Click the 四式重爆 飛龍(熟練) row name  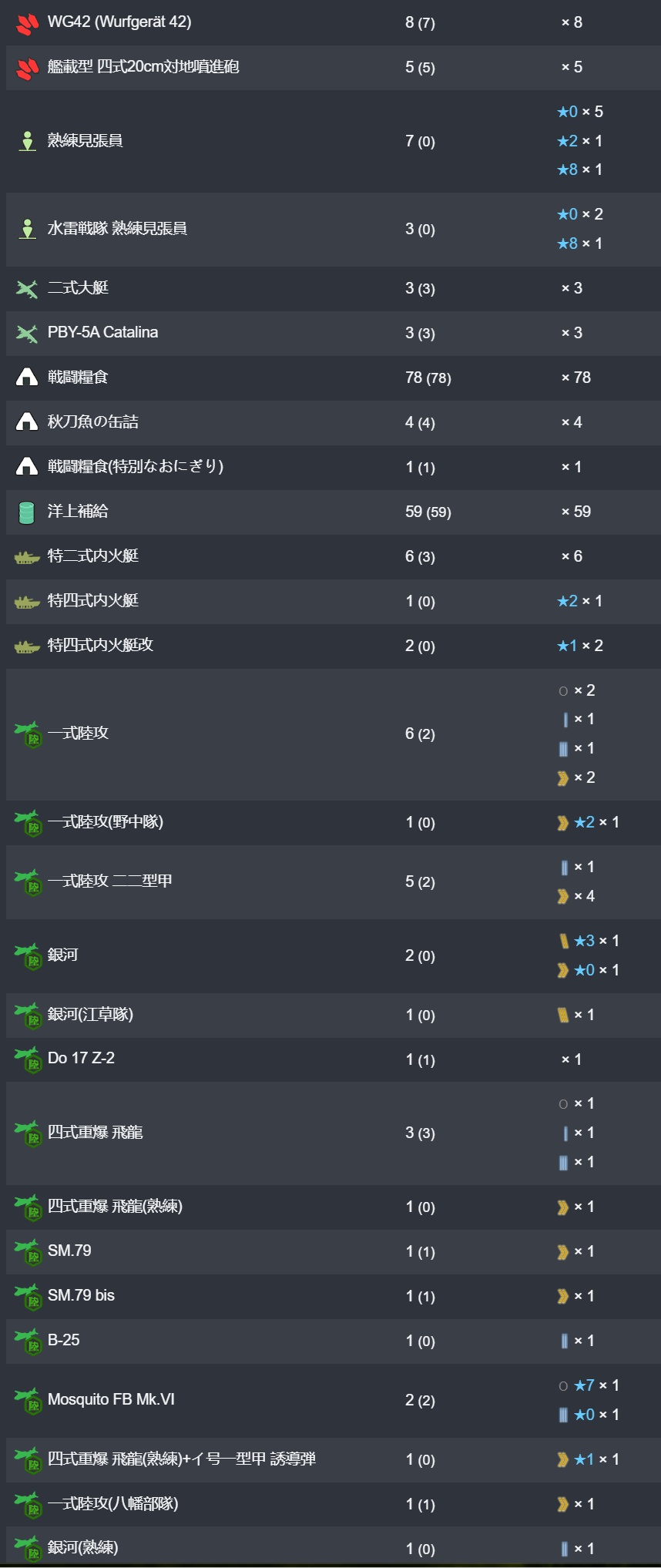click(115, 1206)
